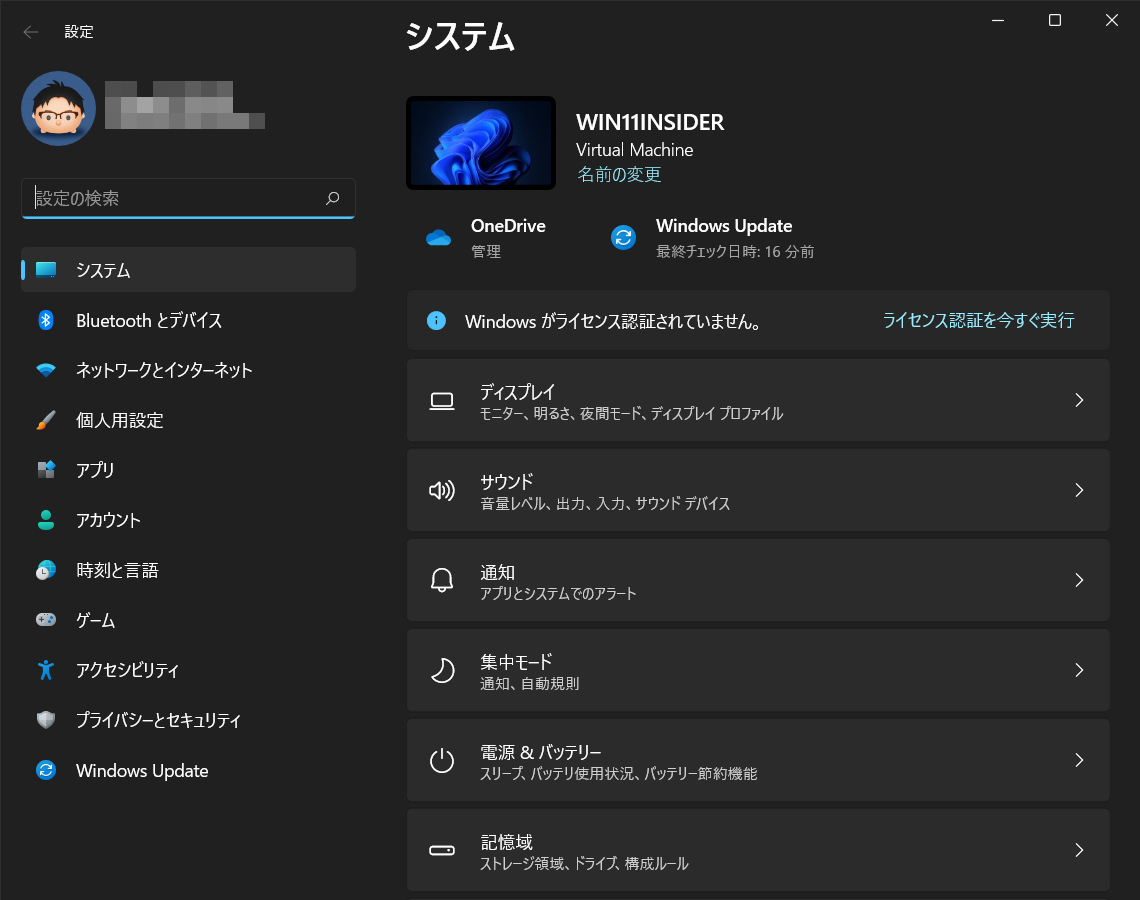The height and width of the screenshot is (900, 1140).
Task: Click Windows がライセンス認証されていません message
Action: pyautogui.click(x=613, y=321)
